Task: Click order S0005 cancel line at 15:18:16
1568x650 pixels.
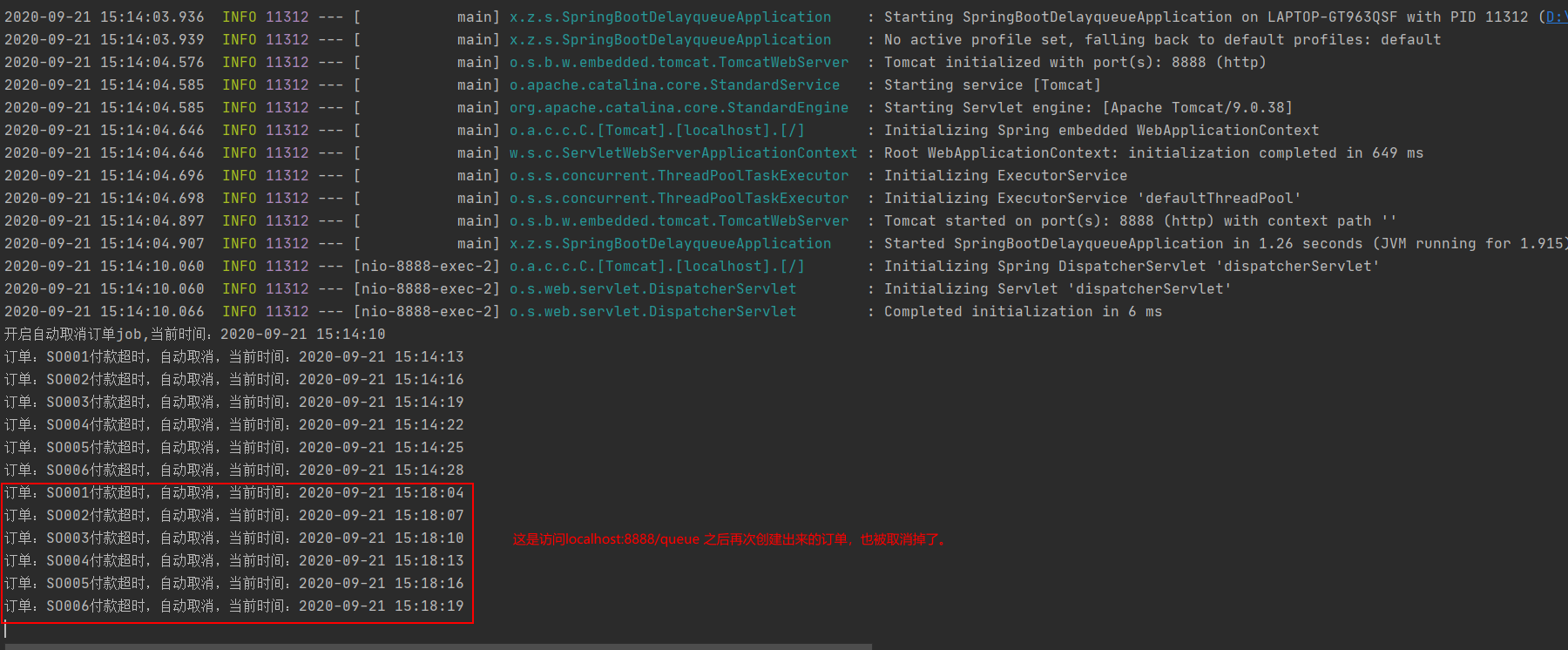Action: (x=234, y=584)
